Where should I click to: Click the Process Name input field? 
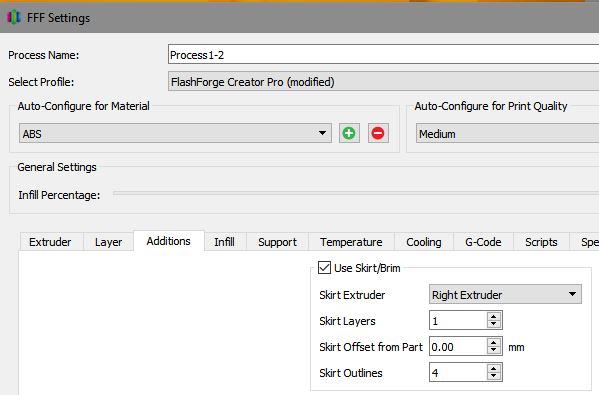384,55
